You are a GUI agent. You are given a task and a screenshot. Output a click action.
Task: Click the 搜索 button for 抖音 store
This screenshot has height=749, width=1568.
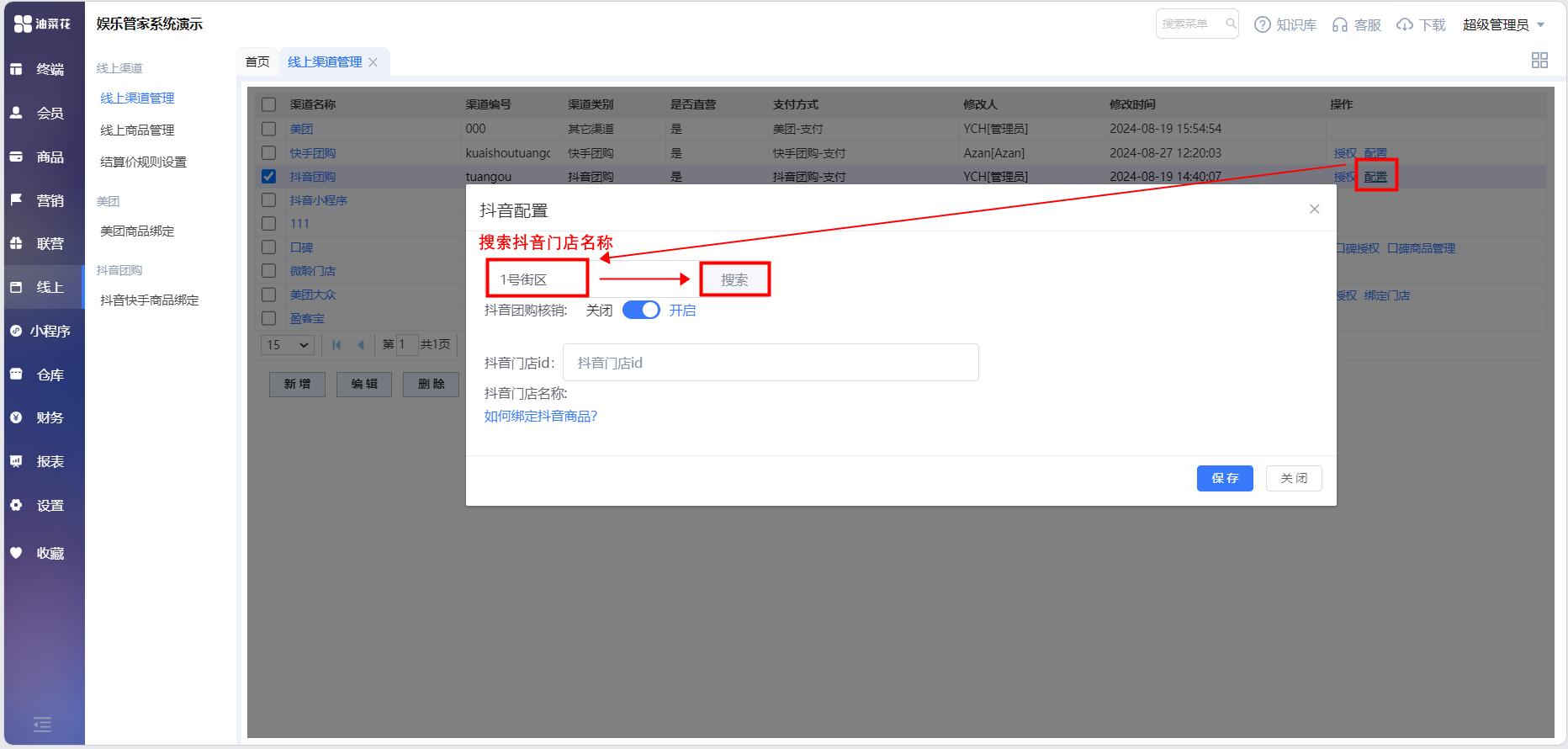[734, 279]
